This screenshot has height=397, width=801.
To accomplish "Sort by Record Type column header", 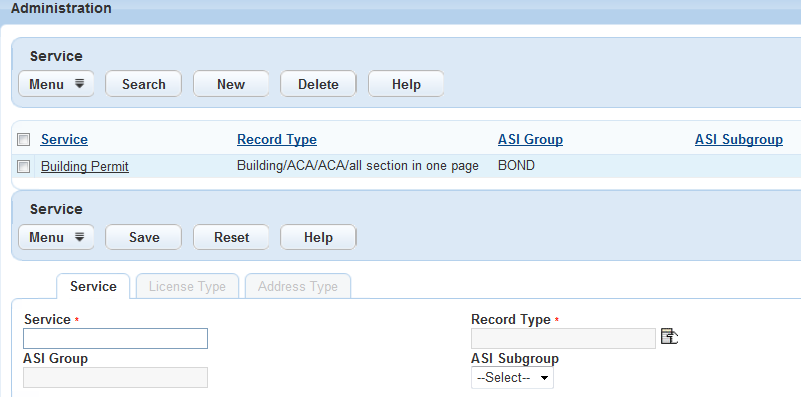I will tap(277, 139).
